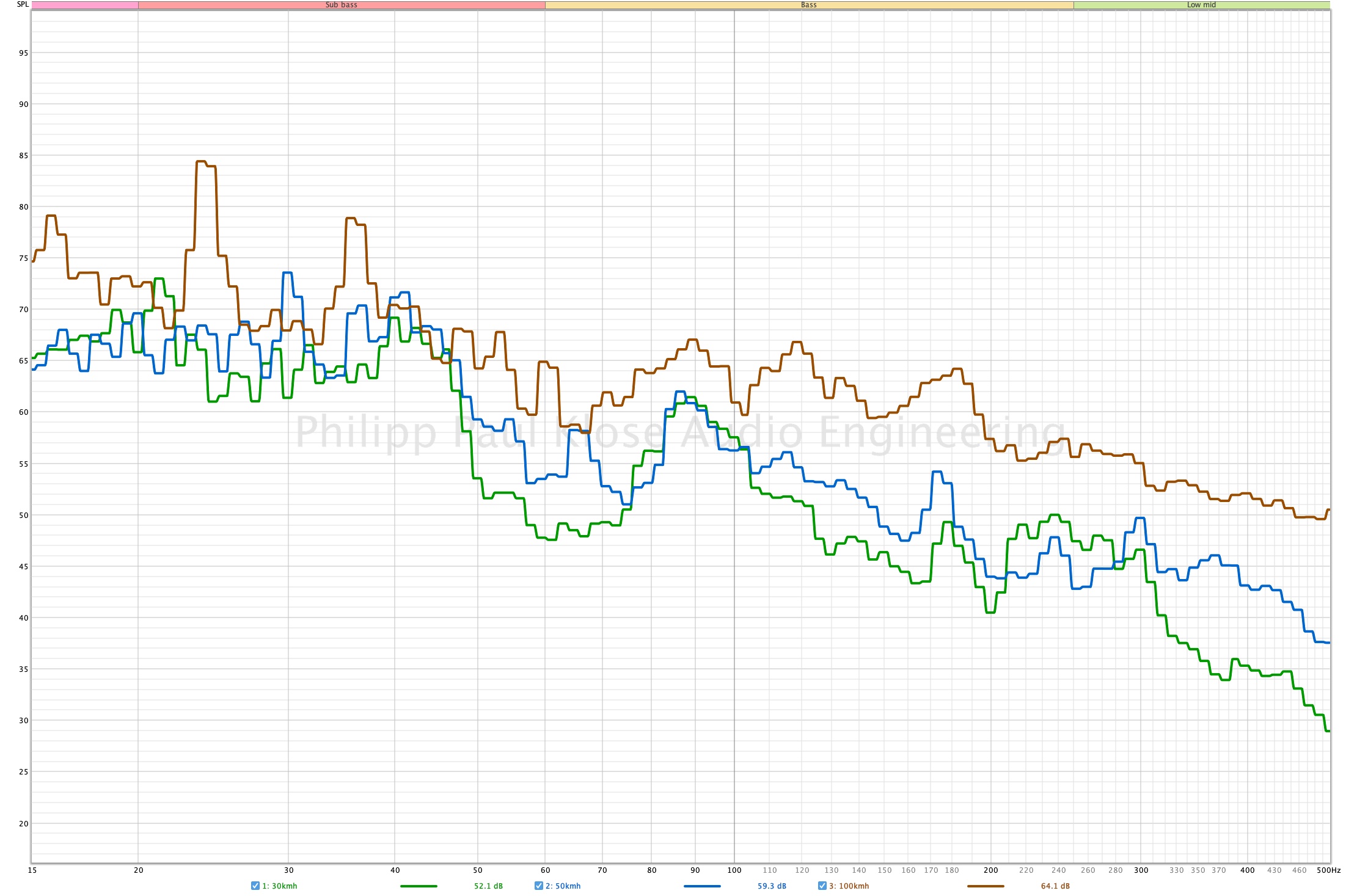Click the brown 100kmh legend line swatch
1346x896 pixels.
pos(986,886)
